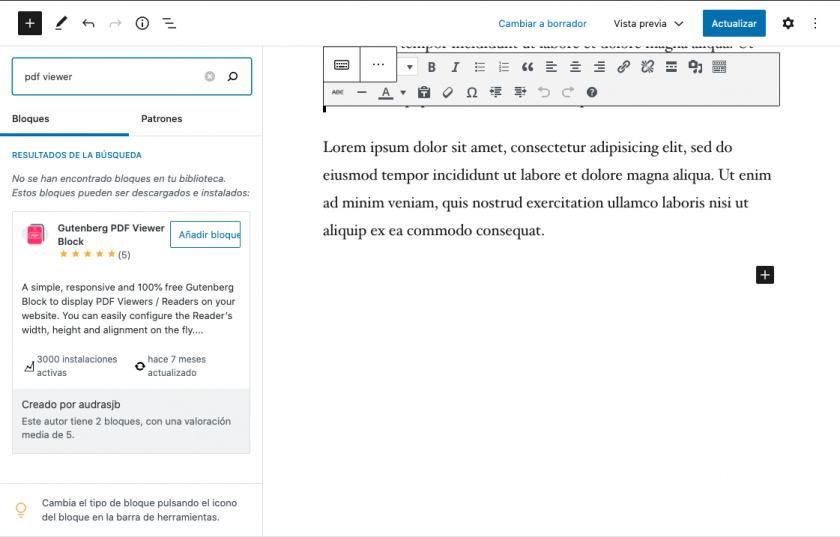Open the paragraph format dropdown arrow
Image resolution: width=840 pixels, height=537 pixels.
pos(409,67)
